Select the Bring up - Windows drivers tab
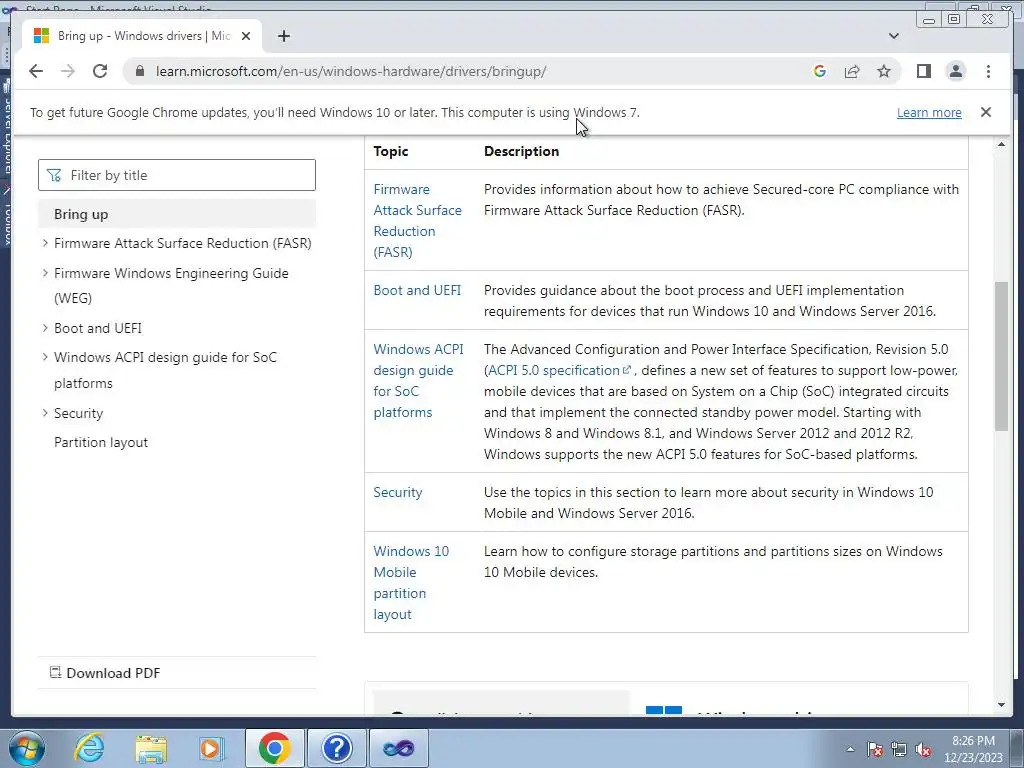Screen dimensions: 1024x768 coord(142,36)
